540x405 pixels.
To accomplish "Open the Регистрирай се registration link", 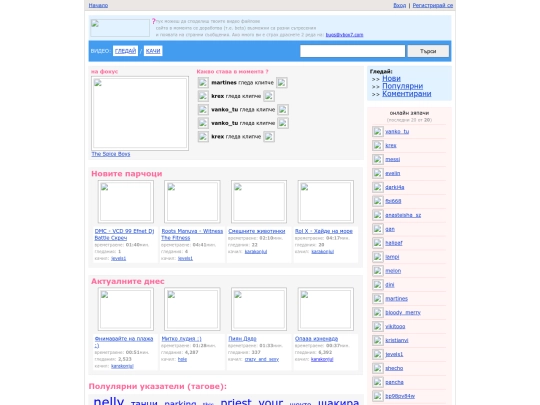I will (x=433, y=5).
